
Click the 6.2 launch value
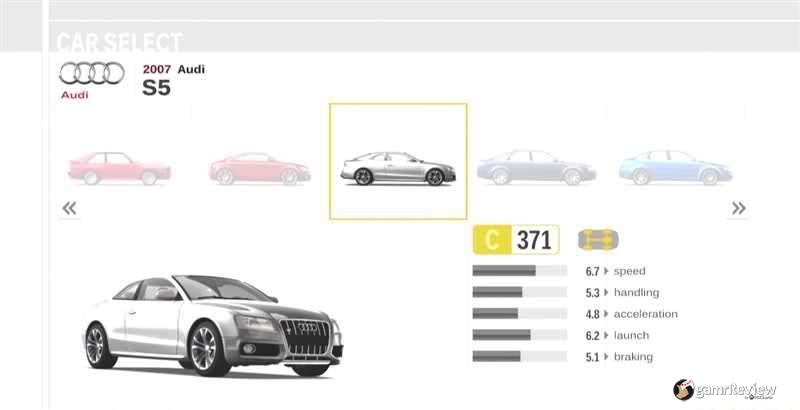tap(592, 336)
